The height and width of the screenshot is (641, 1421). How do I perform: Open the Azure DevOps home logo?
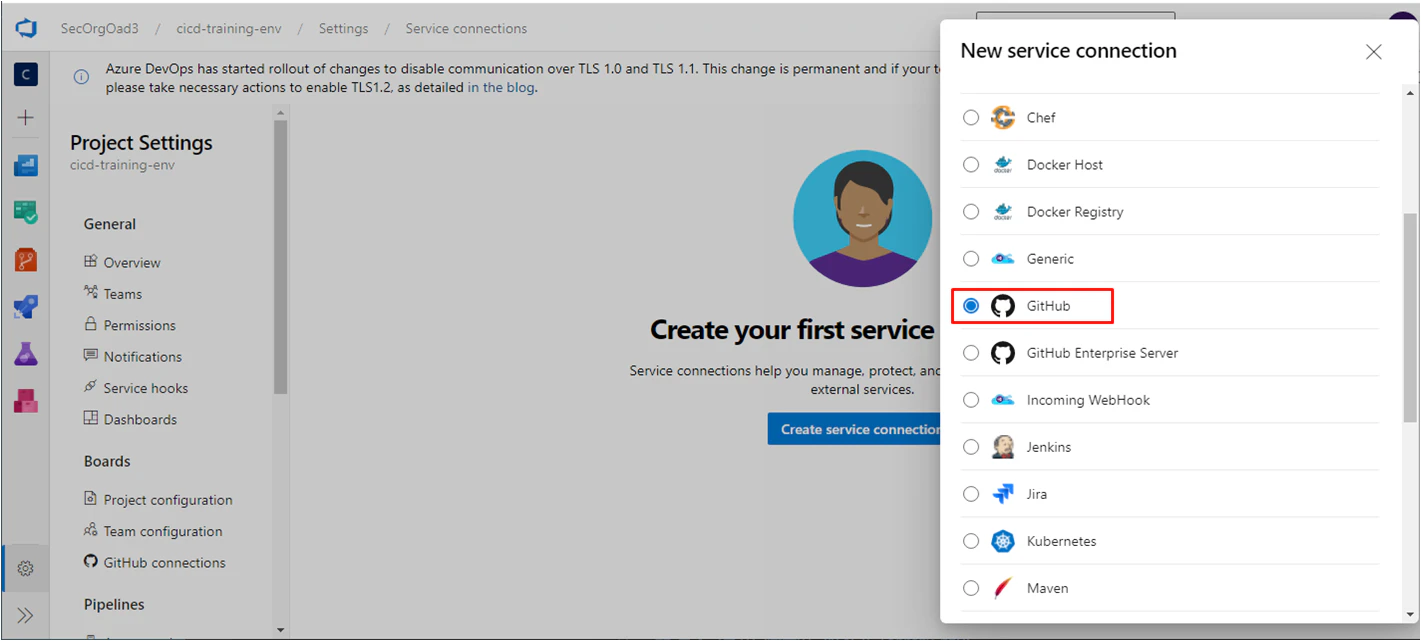(26, 28)
